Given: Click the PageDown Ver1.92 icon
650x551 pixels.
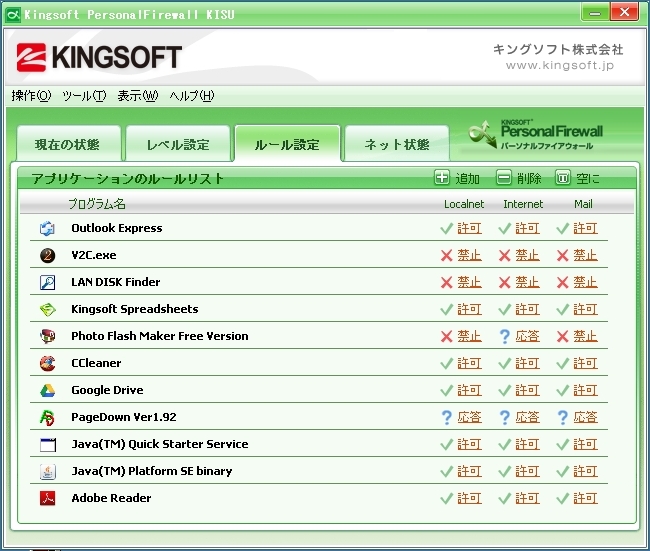Looking at the screenshot, I should click(x=47, y=417).
